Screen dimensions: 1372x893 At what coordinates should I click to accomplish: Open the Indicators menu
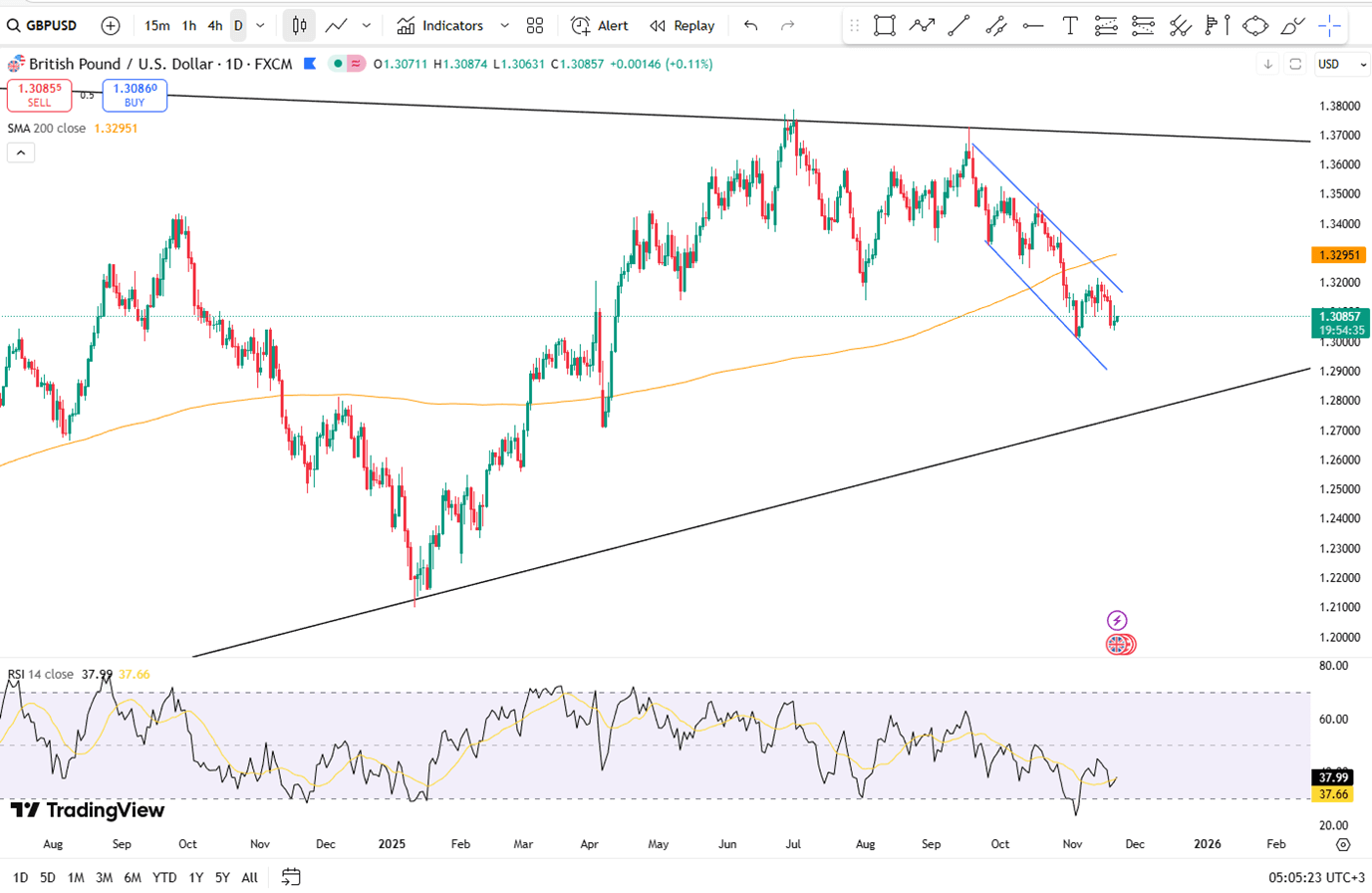[440, 26]
